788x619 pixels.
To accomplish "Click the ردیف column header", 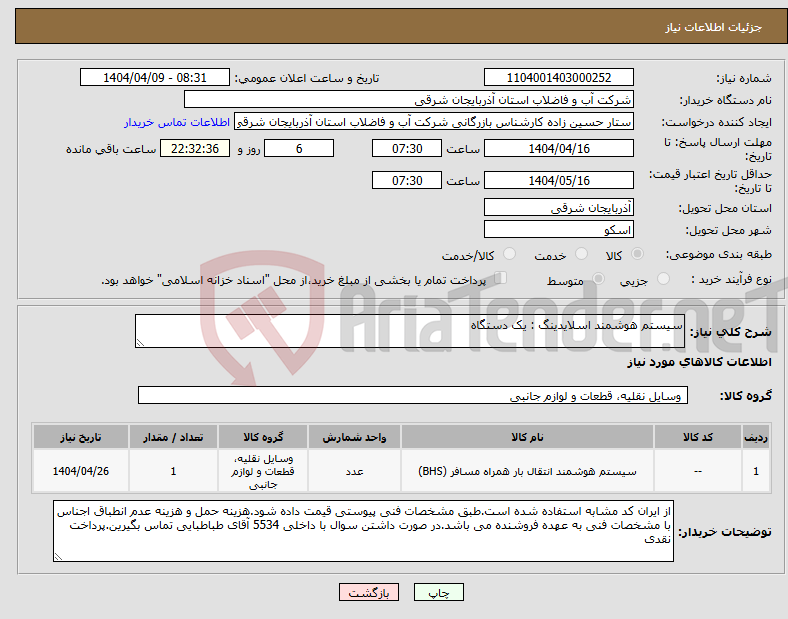I will 756,437.
